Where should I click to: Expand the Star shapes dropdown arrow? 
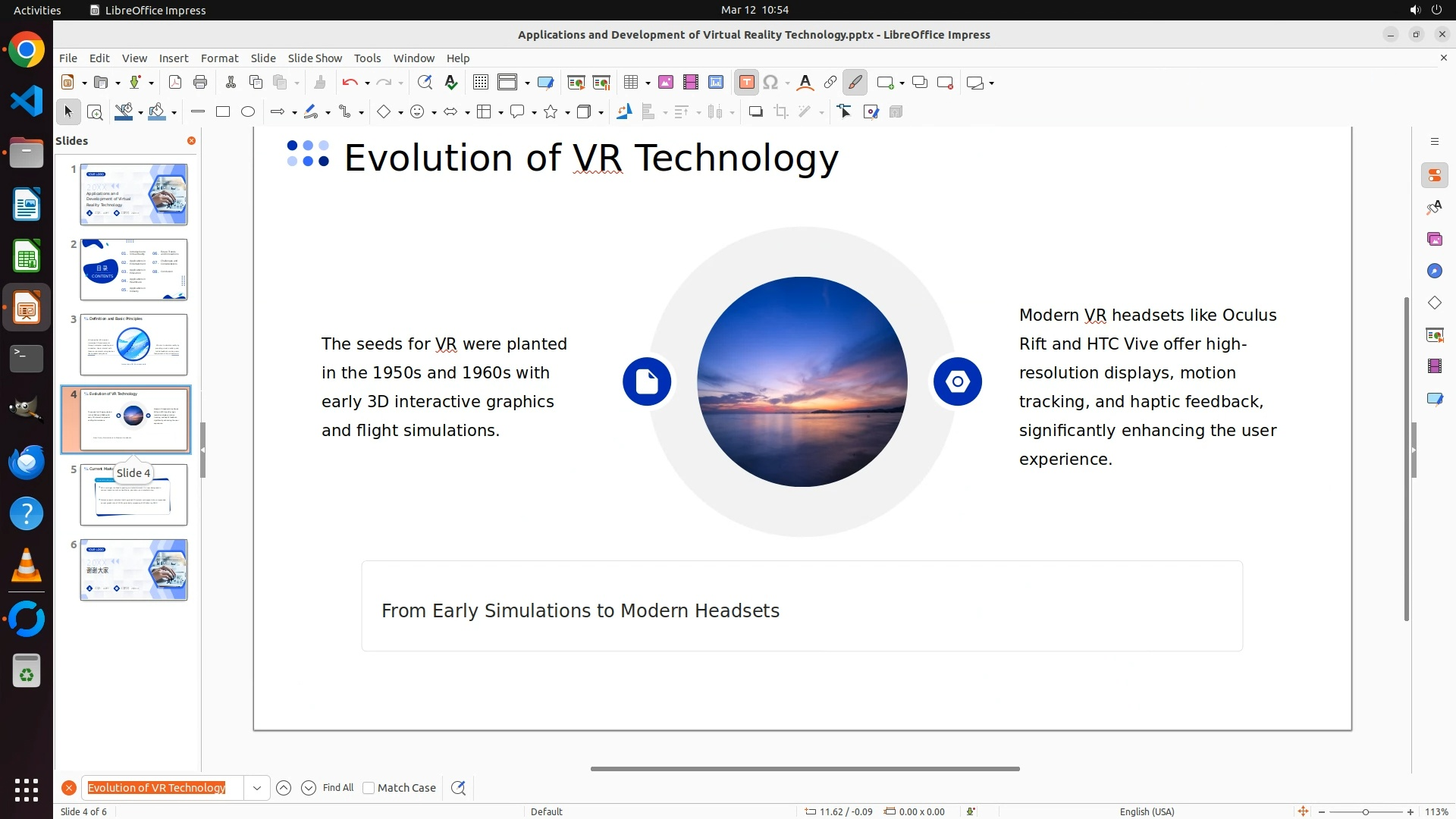[567, 113]
